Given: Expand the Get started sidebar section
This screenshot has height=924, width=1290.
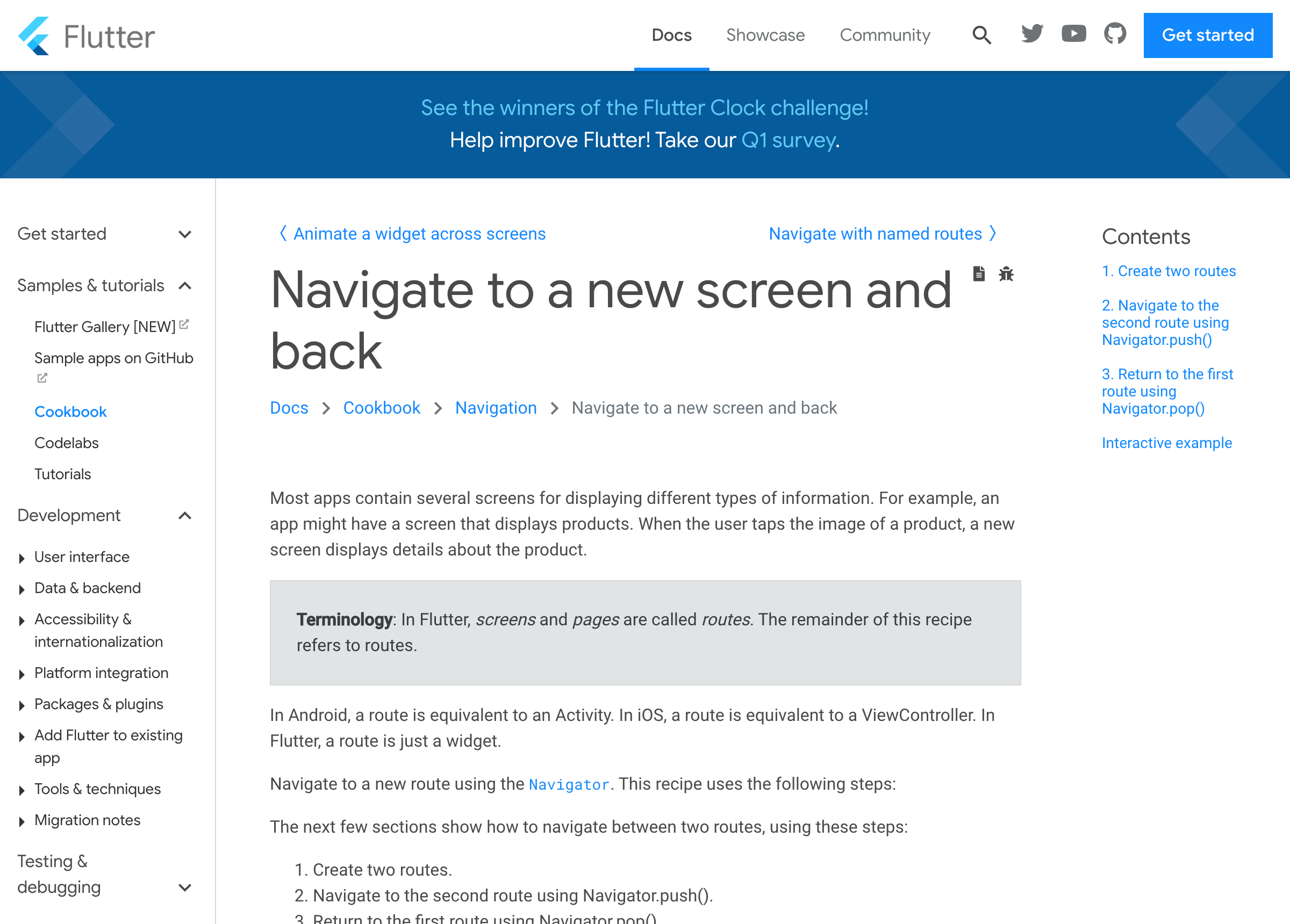Looking at the screenshot, I should coord(185,234).
